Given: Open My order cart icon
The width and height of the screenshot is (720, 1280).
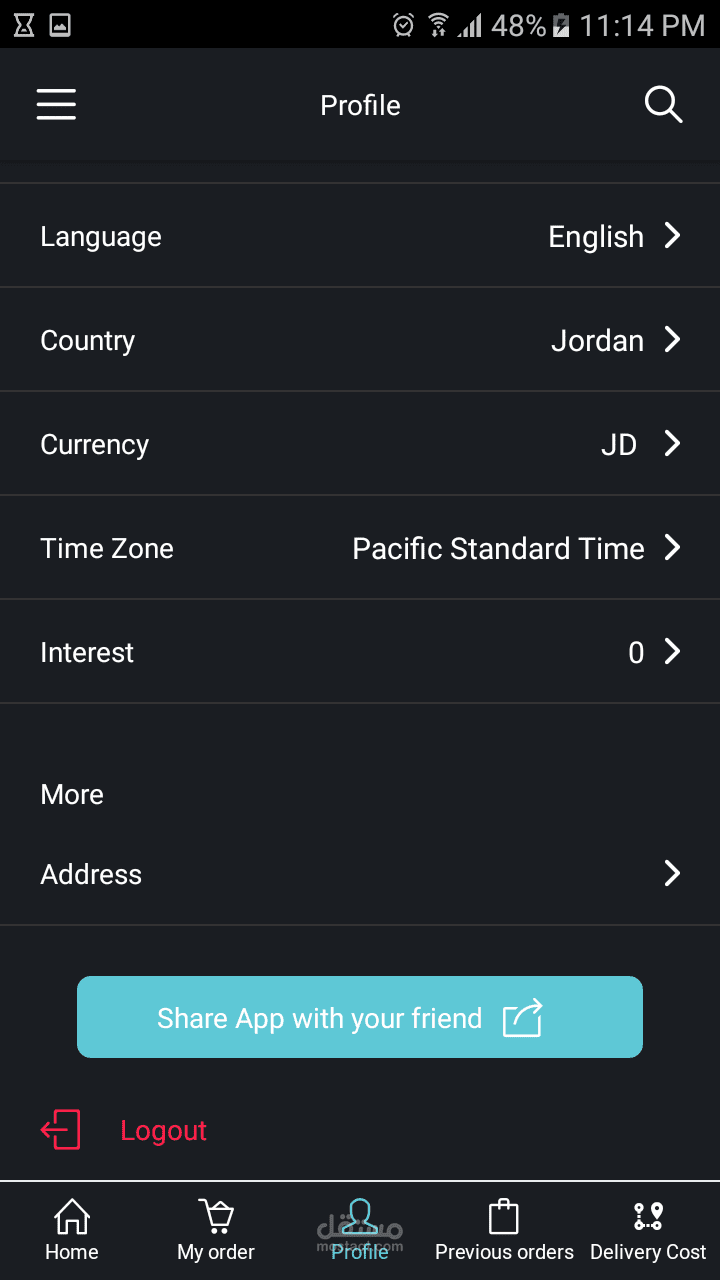Looking at the screenshot, I should [x=216, y=1217].
